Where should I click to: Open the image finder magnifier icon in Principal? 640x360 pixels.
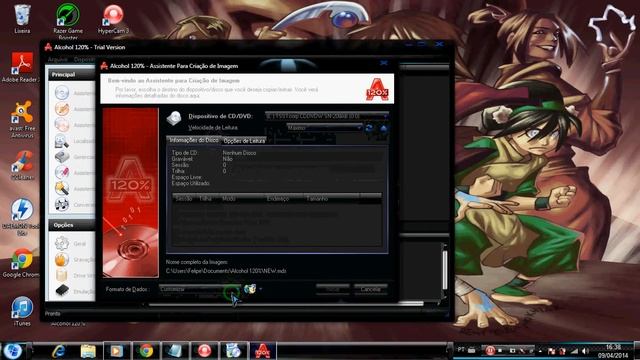62,141
